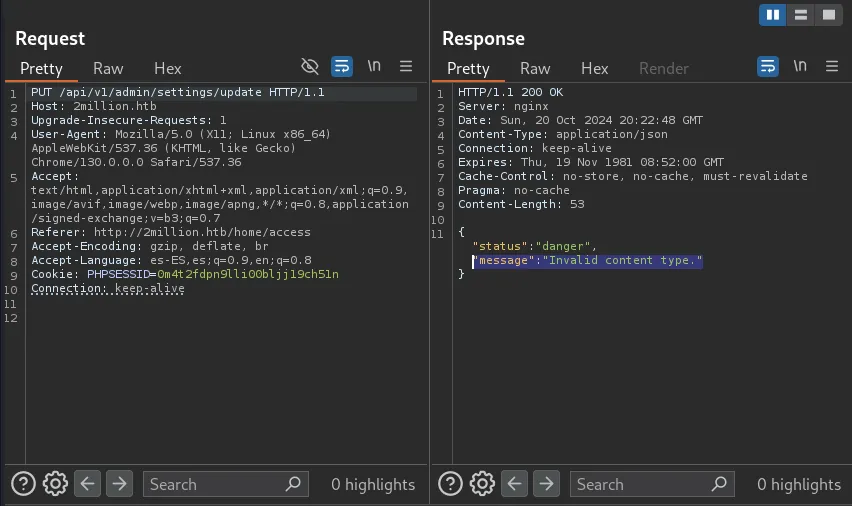This screenshot has width=852, height=506.
Task: Toggle word wrap icon in Request panel
Action: click(x=342, y=67)
